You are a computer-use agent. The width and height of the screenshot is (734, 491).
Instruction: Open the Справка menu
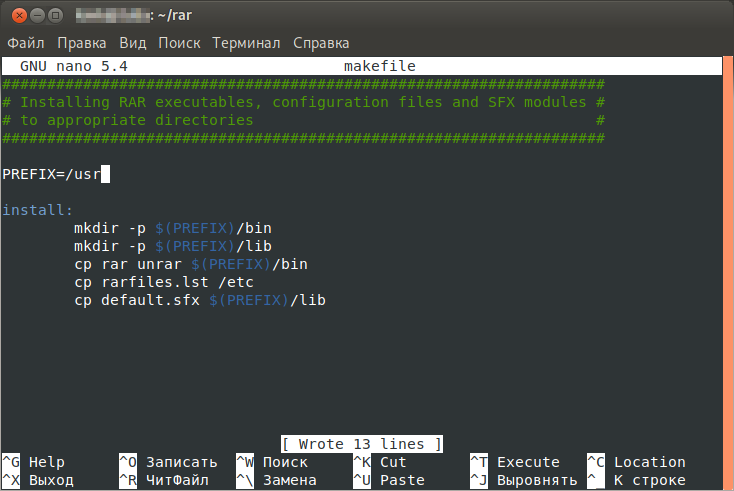(x=321, y=43)
